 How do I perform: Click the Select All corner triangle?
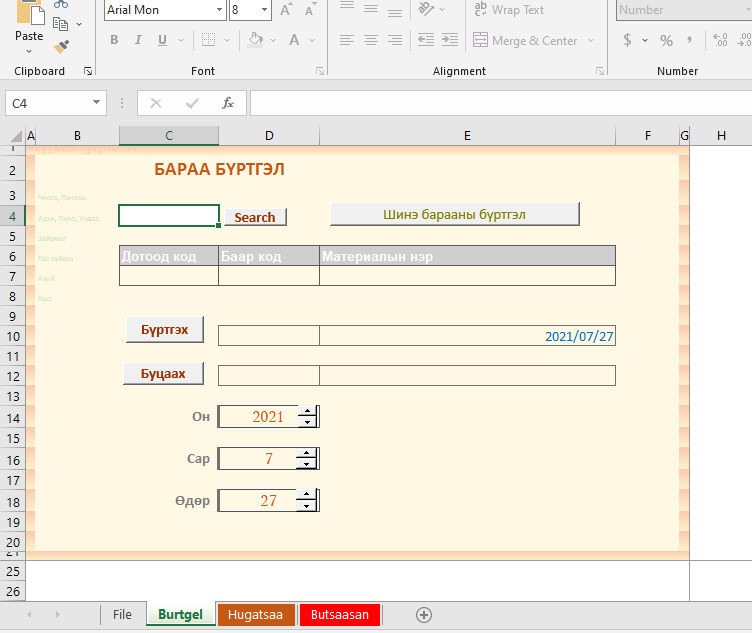pyautogui.click(x=15, y=136)
